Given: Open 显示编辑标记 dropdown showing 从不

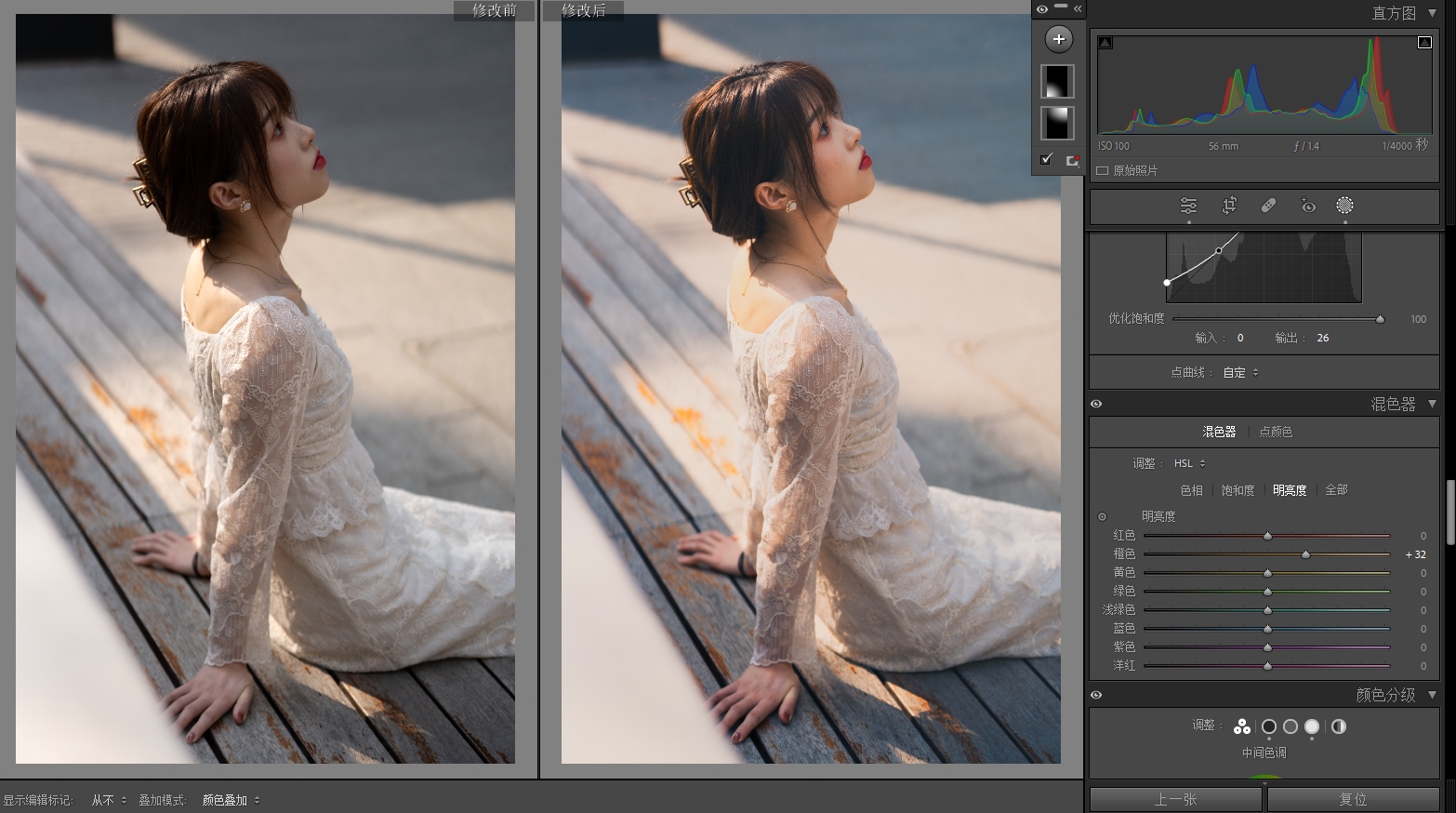Looking at the screenshot, I should pos(109,800).
